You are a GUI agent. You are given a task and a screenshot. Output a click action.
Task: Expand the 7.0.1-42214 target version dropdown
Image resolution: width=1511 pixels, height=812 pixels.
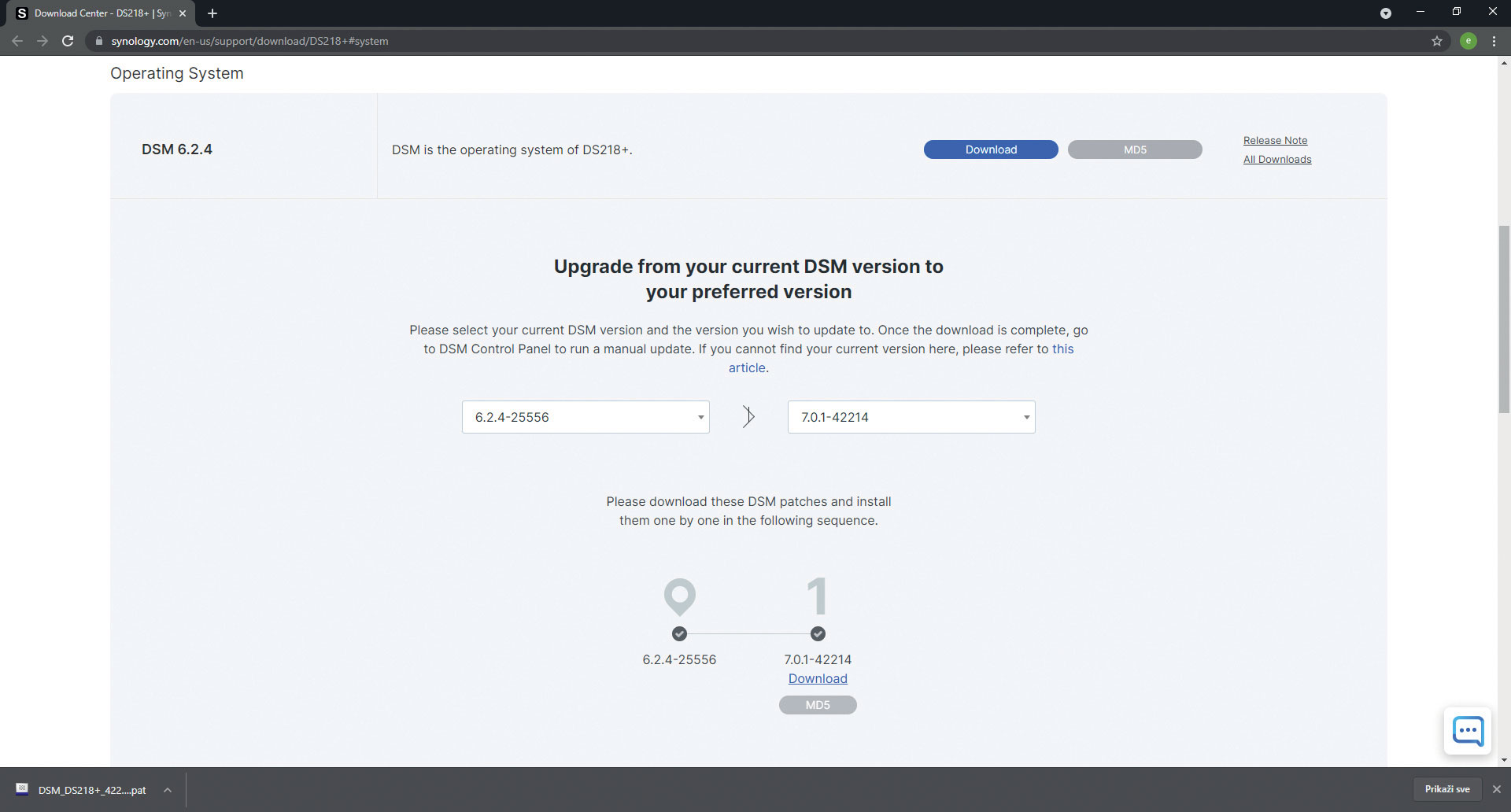point(911,417)
